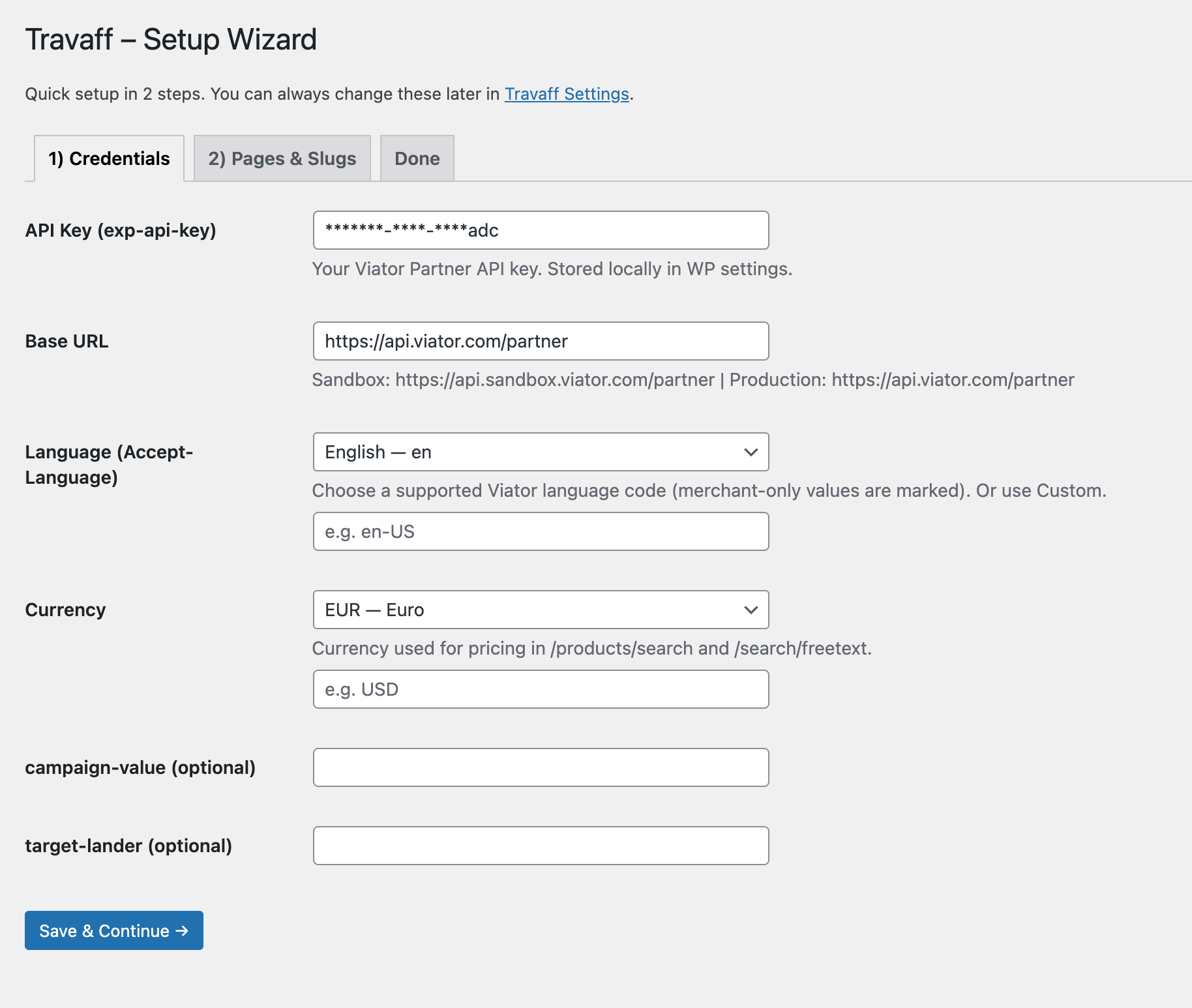Open the Done tab
The width and height of the screenshot is (1192, 1008).
[x=417, y=158]
